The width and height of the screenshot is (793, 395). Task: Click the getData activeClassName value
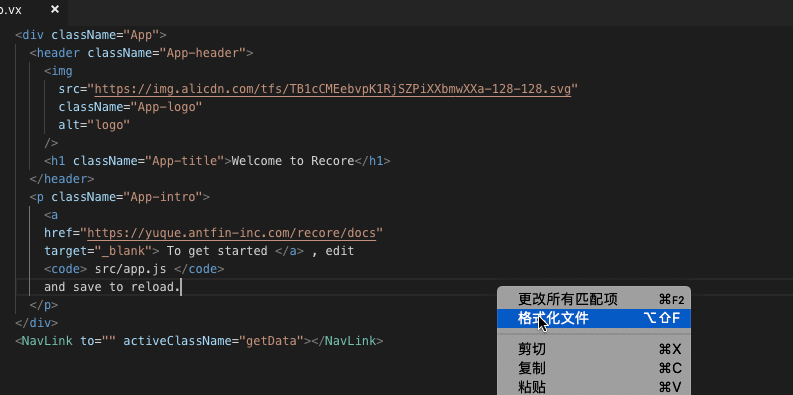[271, 341]
